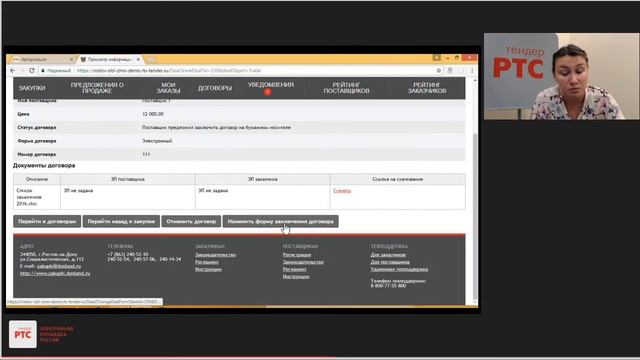Open РЕЙТИНГ ЗАКАЗЧИКОВ menu item
Image resolution: width=640 pixels, height=360 pixels.
[427, 88]
